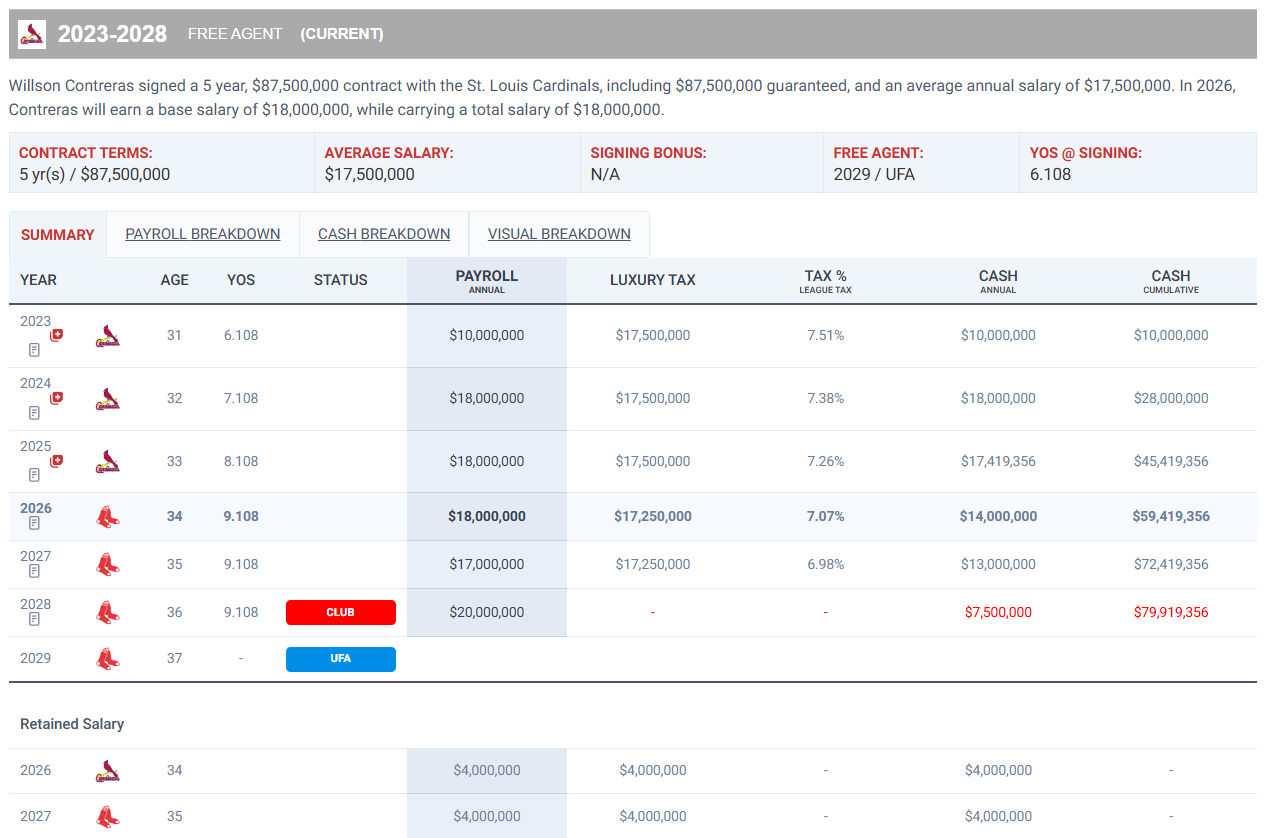Click the 2023-2028 contract header title
The image size is (1276, 838).
click(x=112, y=34)
